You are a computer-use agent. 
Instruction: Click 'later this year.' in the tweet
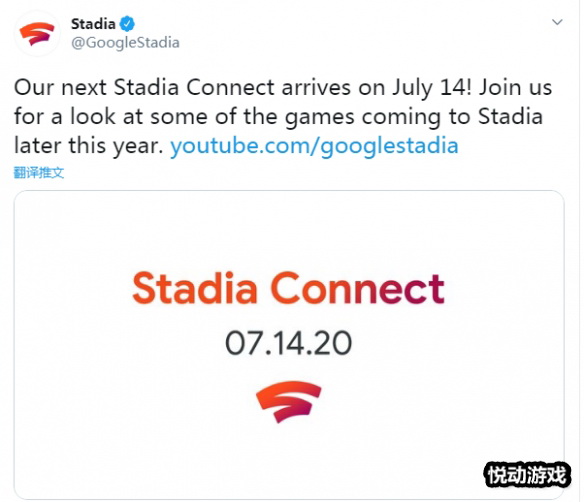89,146
